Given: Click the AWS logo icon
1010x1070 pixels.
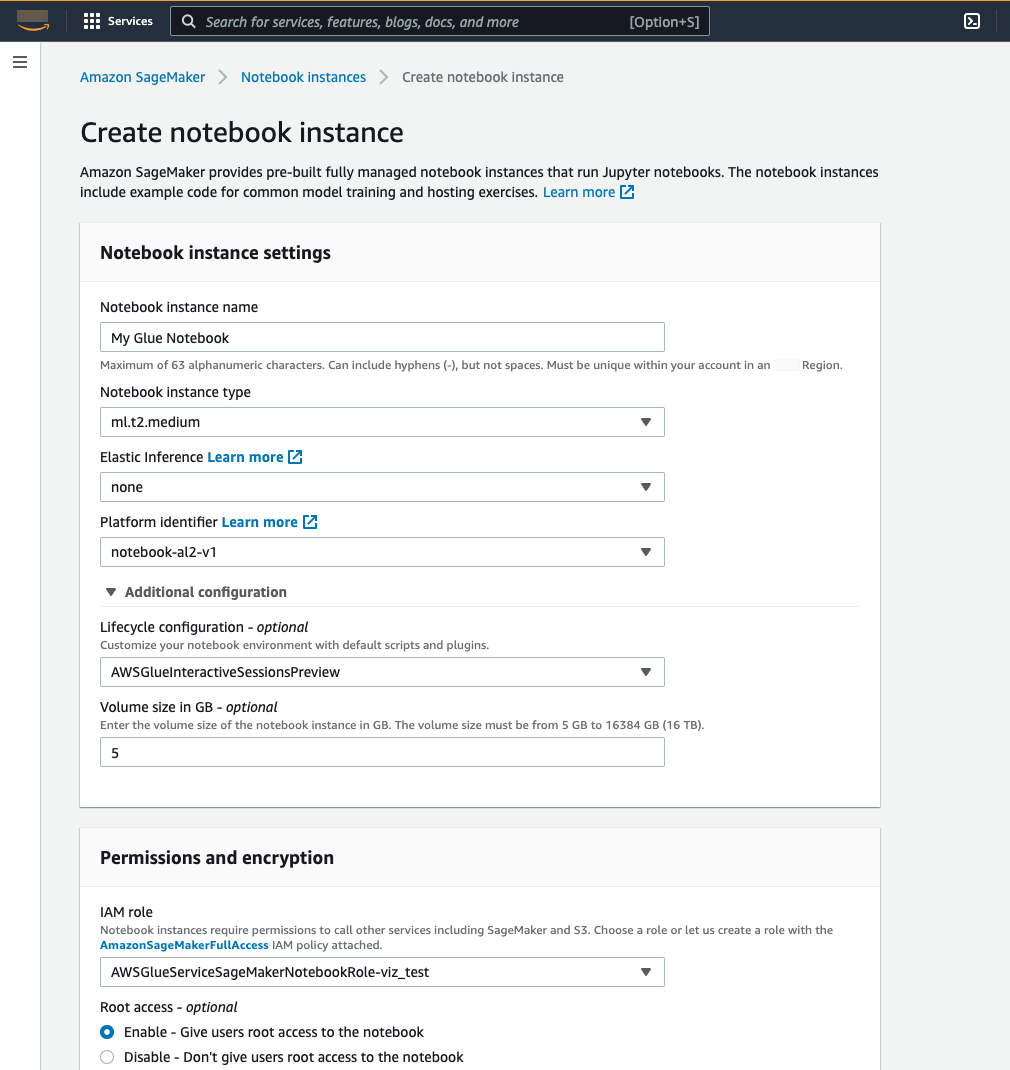Looking at the screenshot, I should pyautogui.click(x=33, y=20).
